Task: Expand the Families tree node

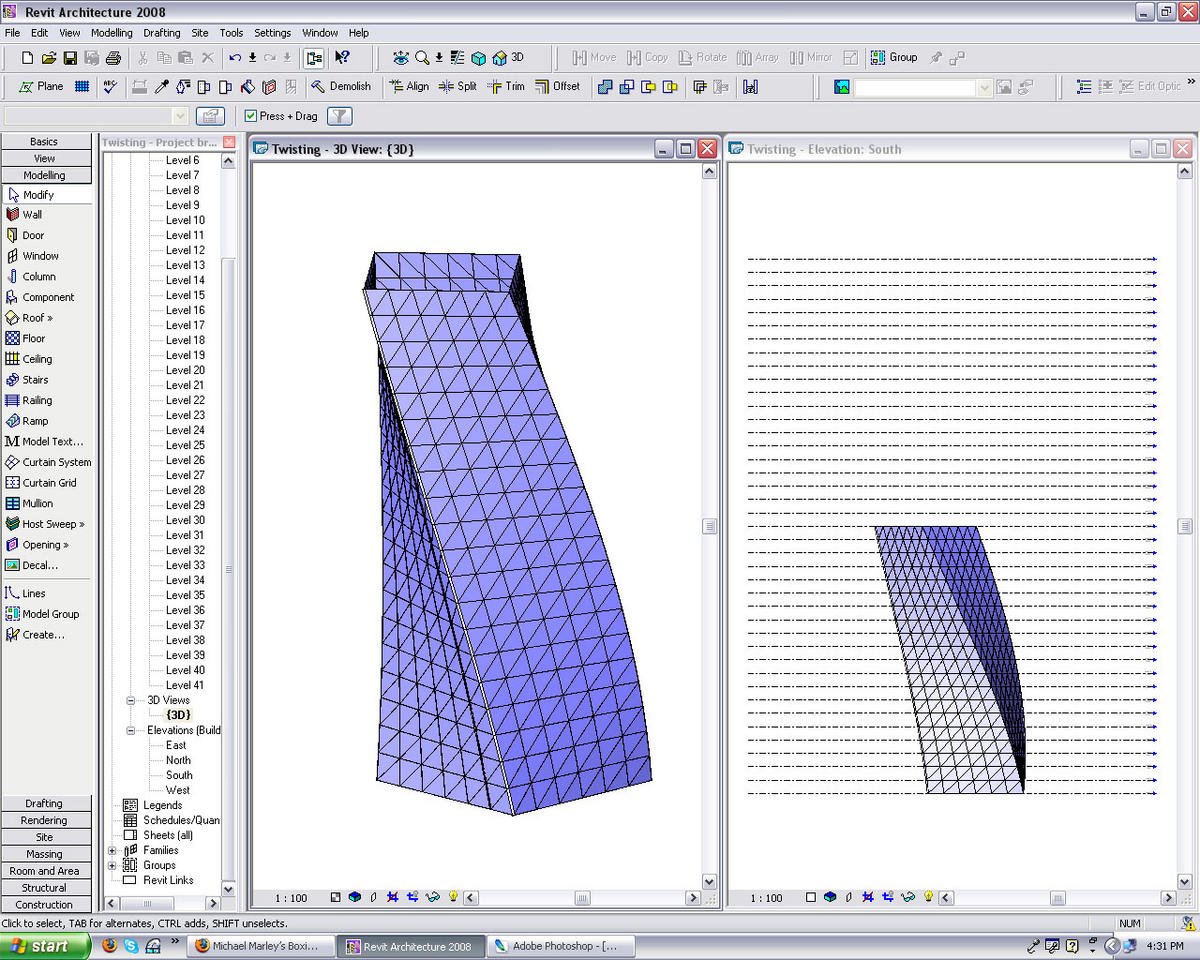Action: pos(112,850)
